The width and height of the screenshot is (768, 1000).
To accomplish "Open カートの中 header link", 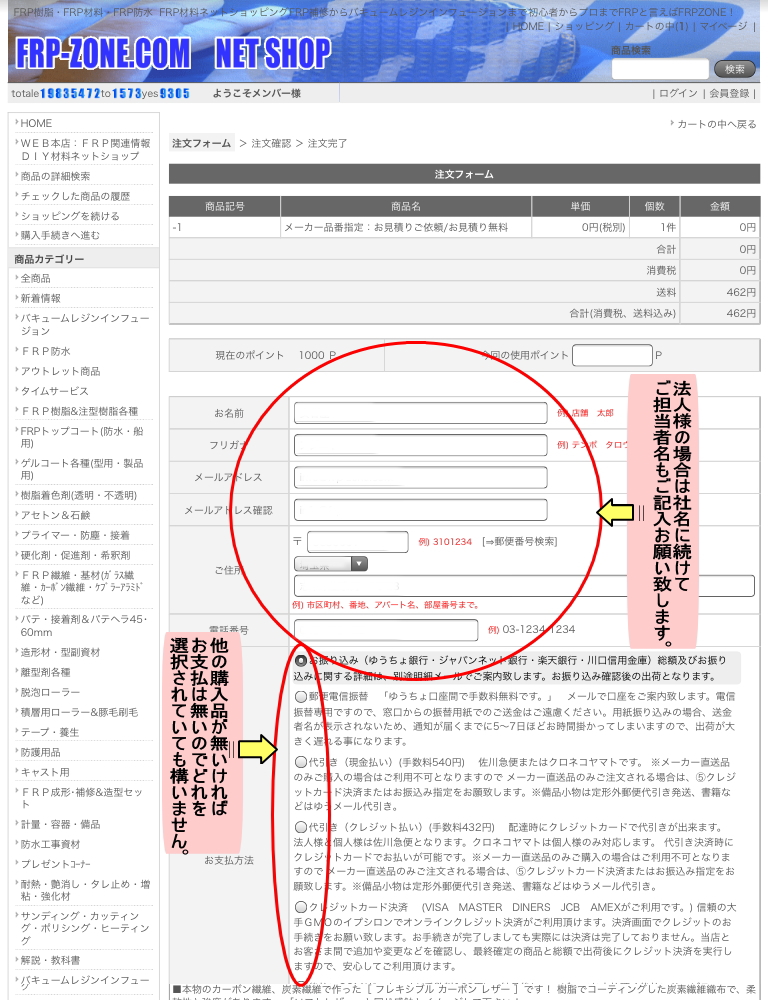I will point(656,26).
